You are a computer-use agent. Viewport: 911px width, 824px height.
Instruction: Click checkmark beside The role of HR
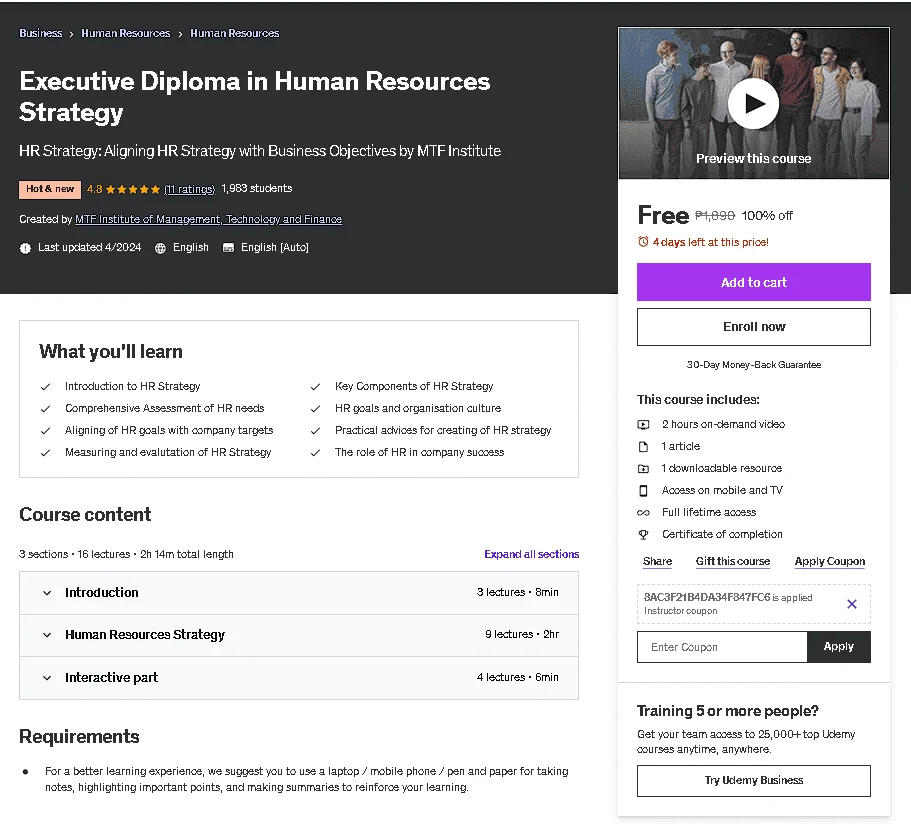coord(315,453)
